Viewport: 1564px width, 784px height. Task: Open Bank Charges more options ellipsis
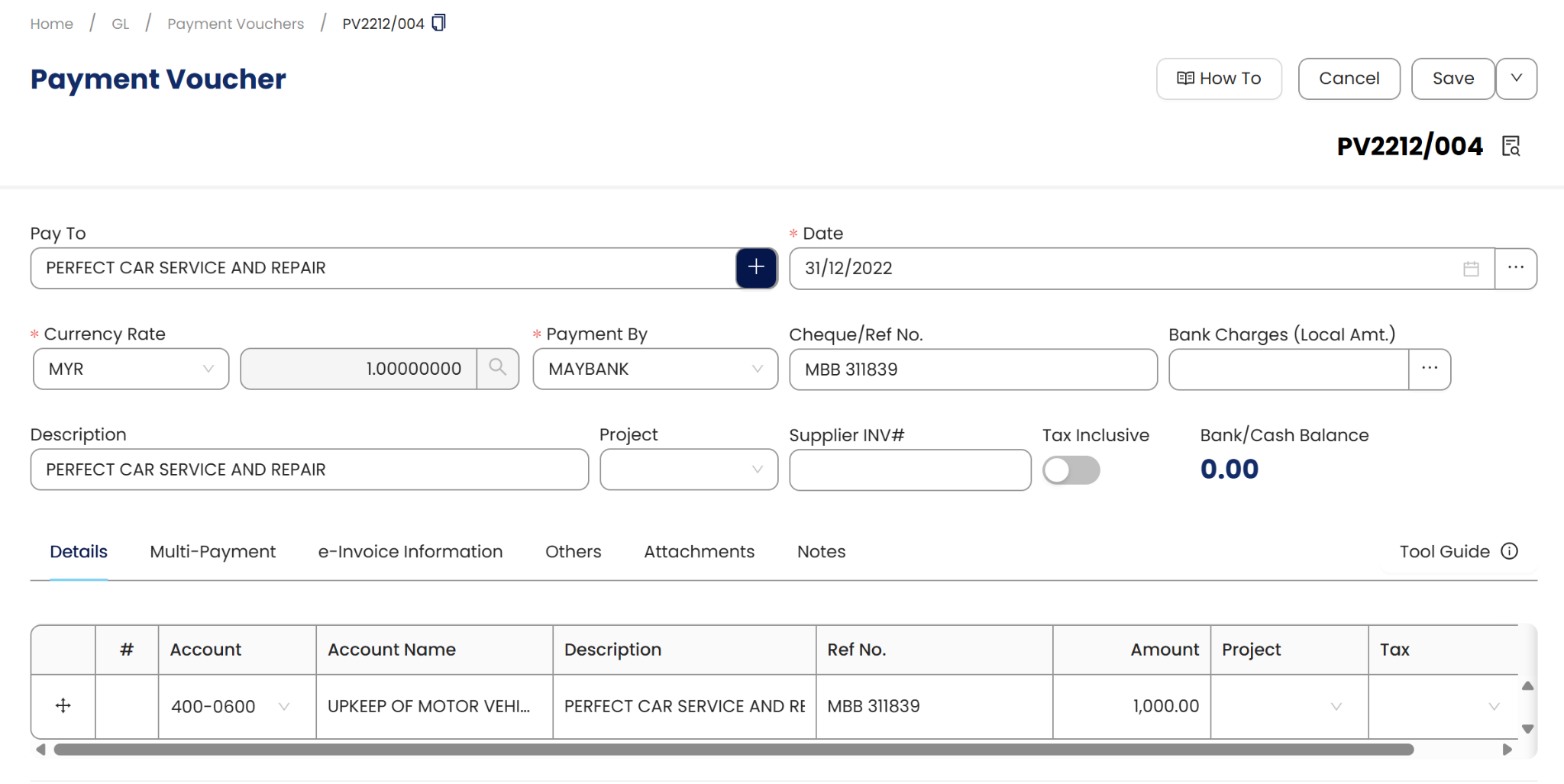(x=1430, y=369)
